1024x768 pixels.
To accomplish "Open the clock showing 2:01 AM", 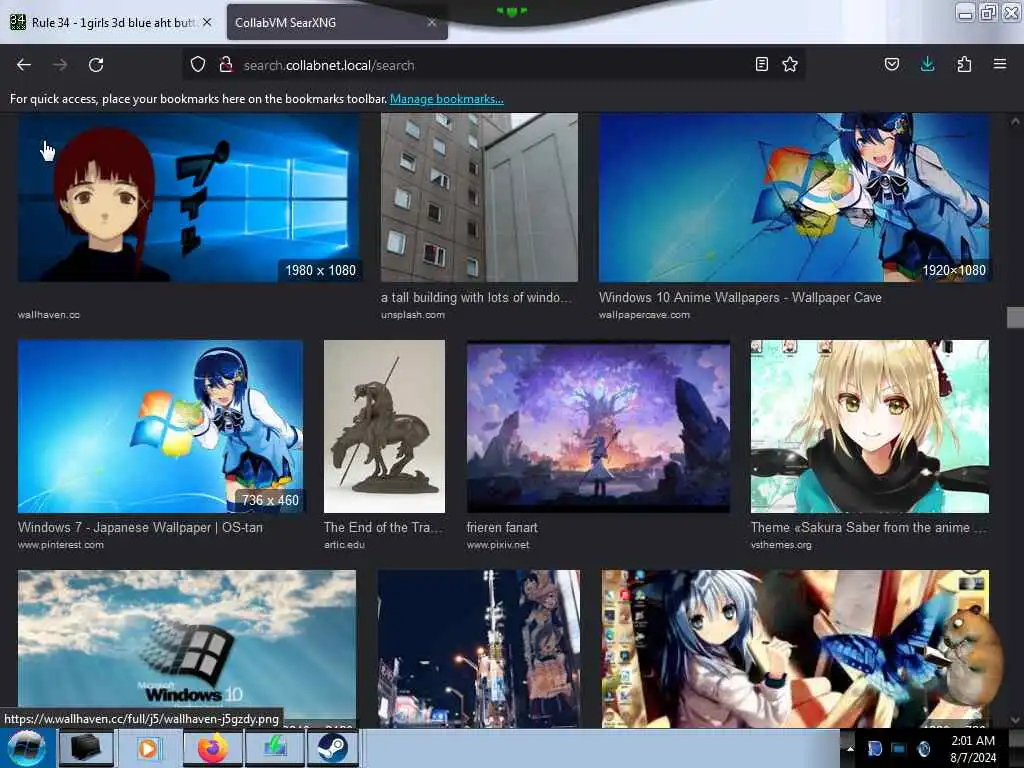I will pyautogui.click(x=973, y=749).
